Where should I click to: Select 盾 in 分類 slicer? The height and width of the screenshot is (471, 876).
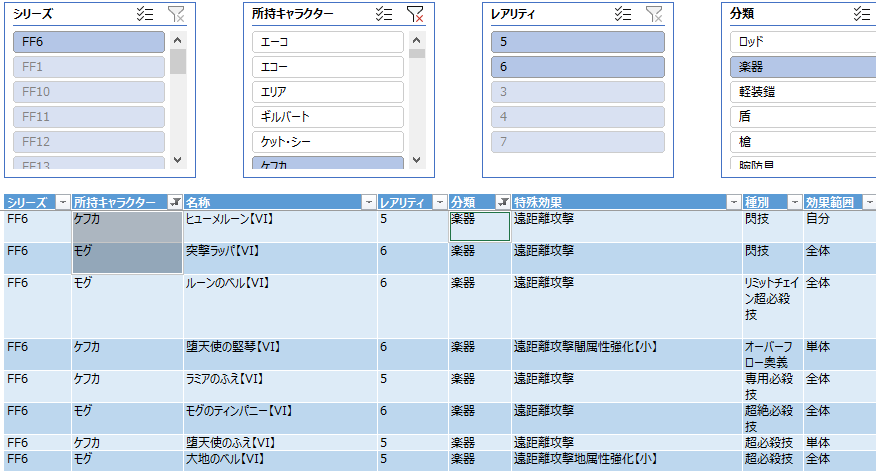pos(803,117)
